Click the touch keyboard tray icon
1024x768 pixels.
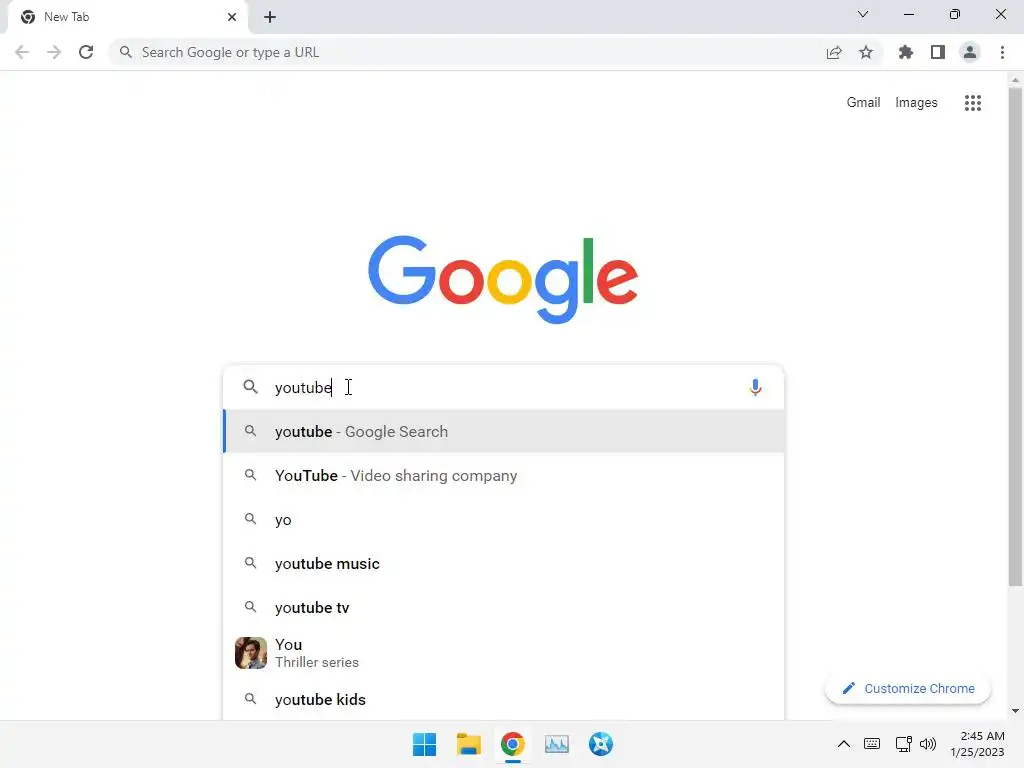coord(872,744)
